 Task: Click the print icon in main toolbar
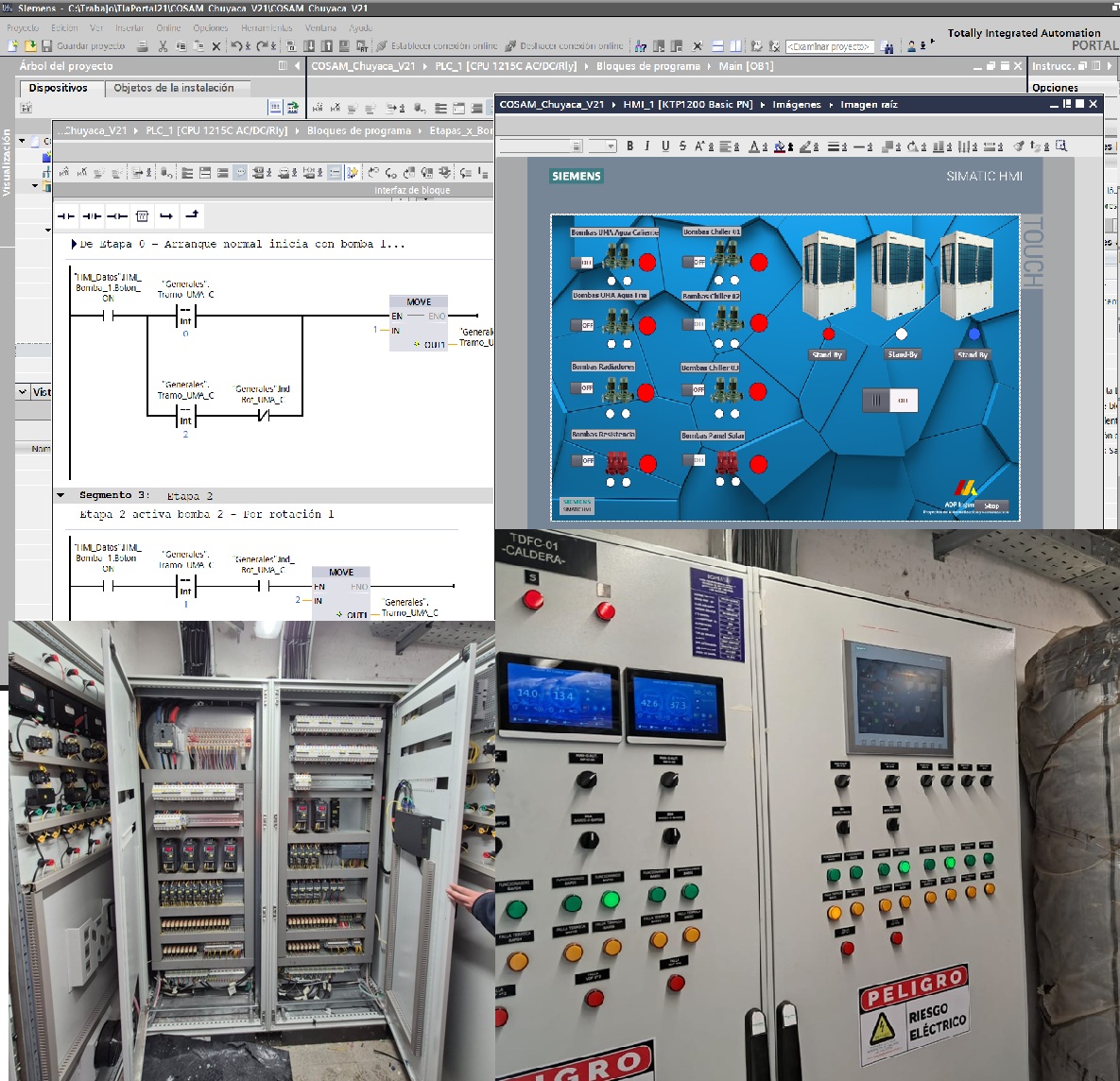tap(143, 46)
